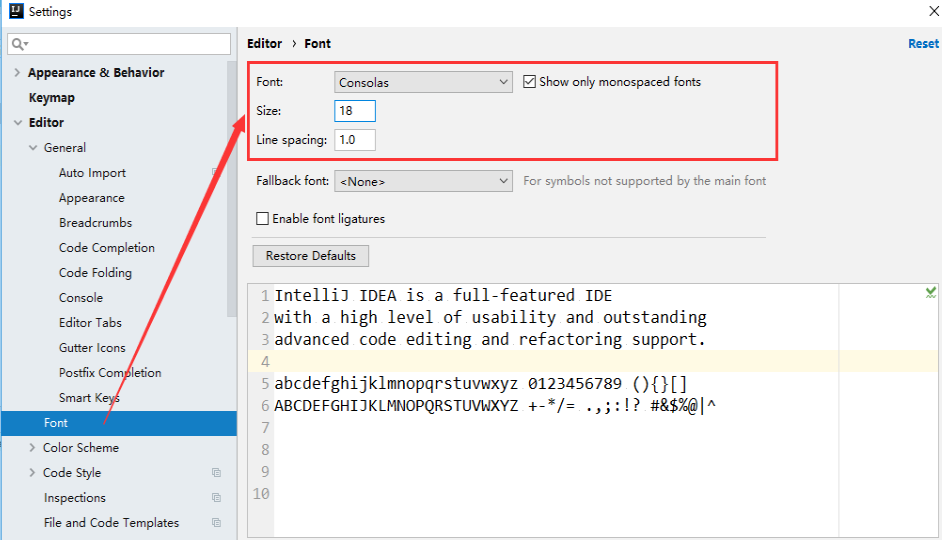Select Keymap in settings tree
This screenshot has height=540, width=942.
(x=52, y=97)
